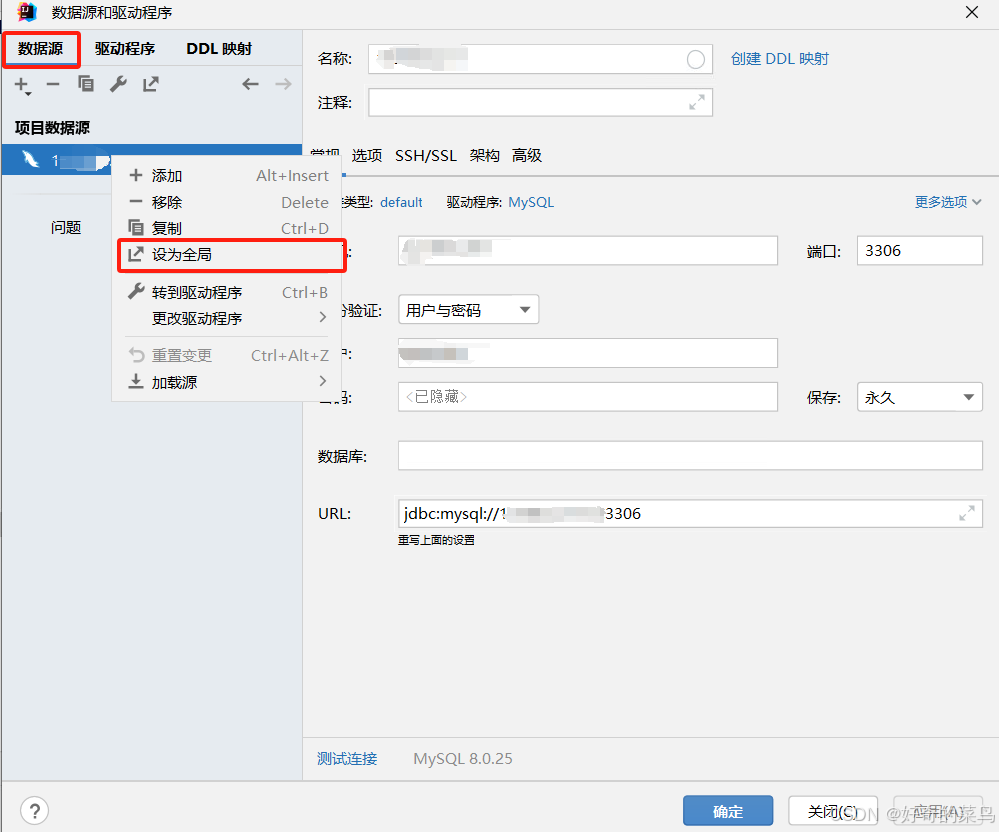999x832 pixels.
Task: Choose 复制 in the context menu
Action: click(227, 228)
